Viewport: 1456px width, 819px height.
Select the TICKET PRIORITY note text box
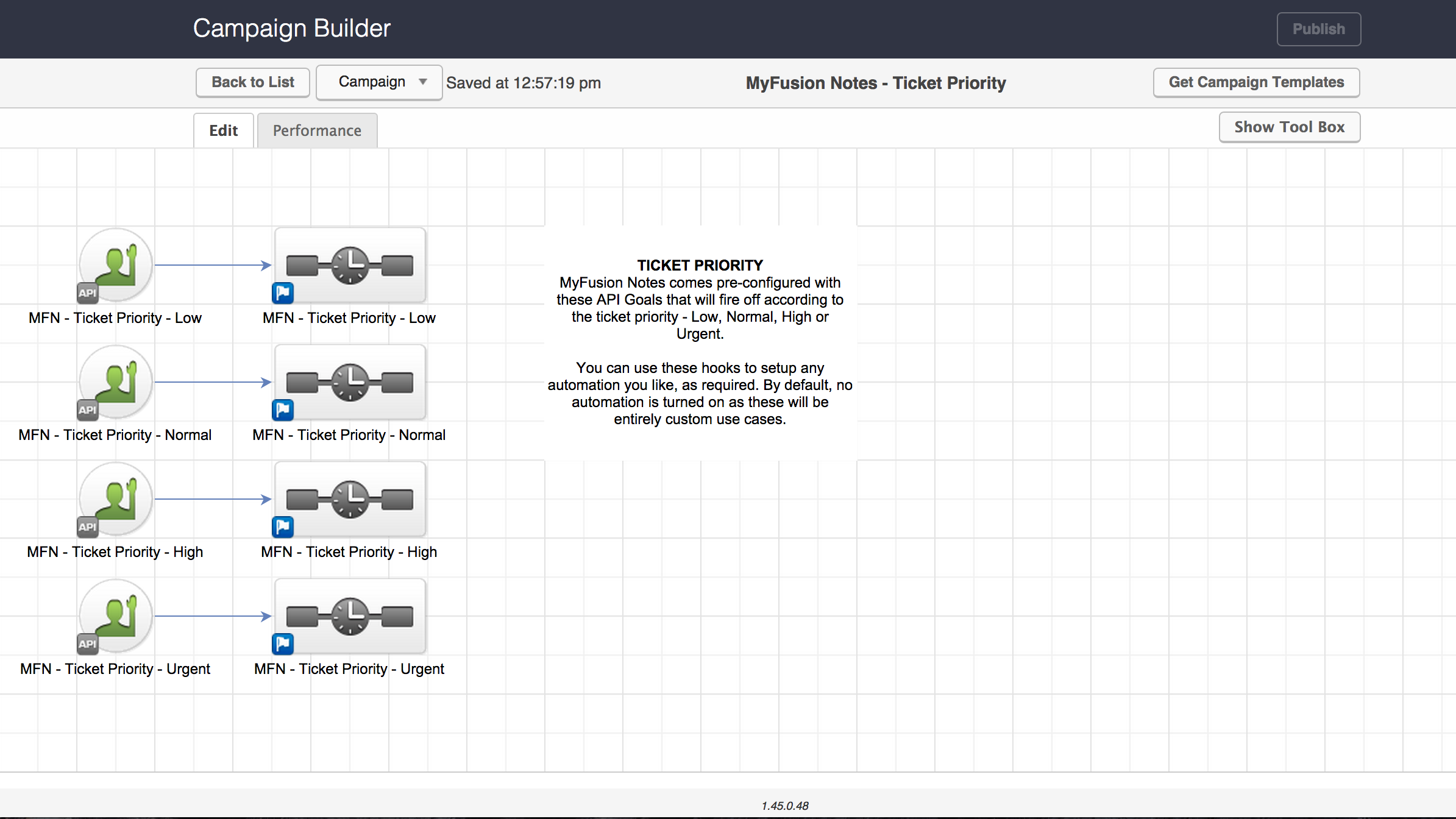pos(700,342)
